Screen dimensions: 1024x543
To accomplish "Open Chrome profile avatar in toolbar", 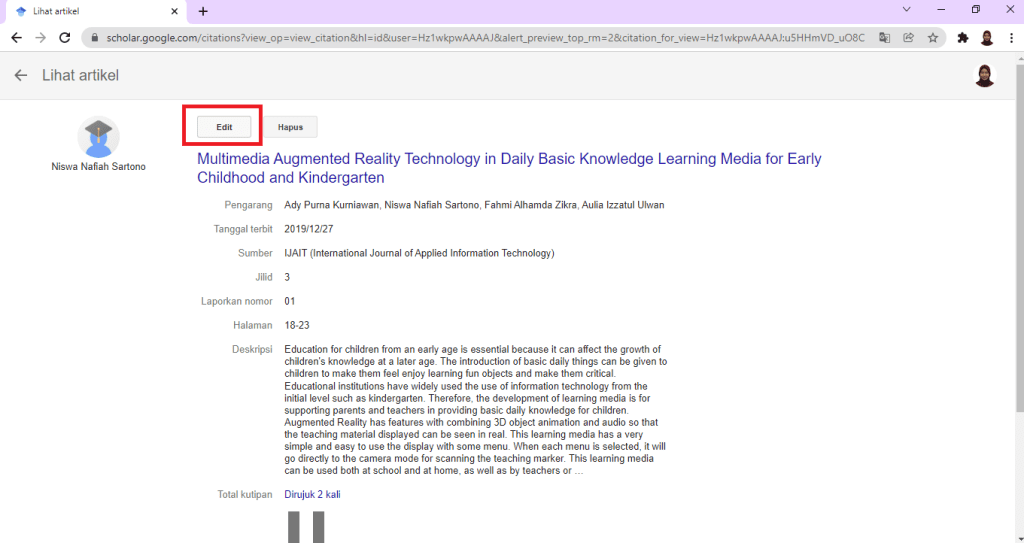I will (x=986, y=38).
